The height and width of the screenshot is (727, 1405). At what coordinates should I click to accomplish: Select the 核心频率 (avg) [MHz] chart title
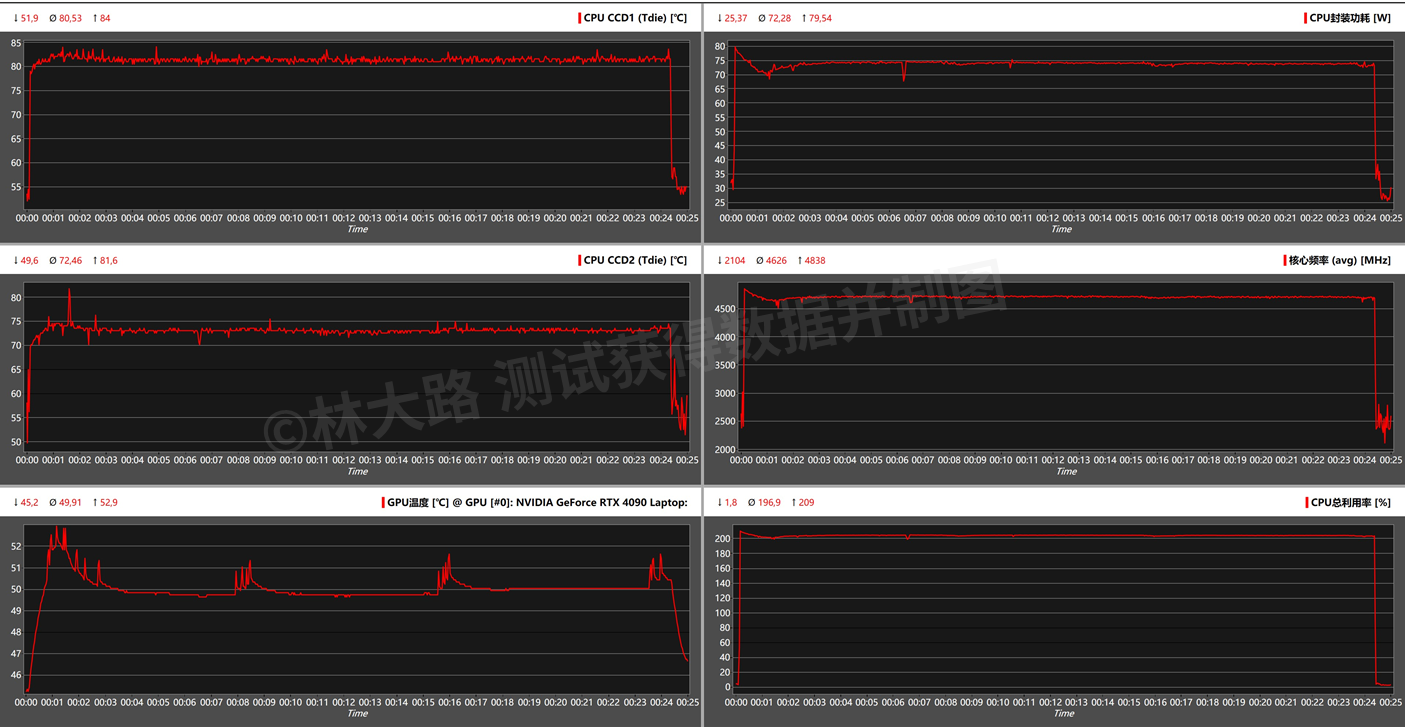(x=1340, y=260)
